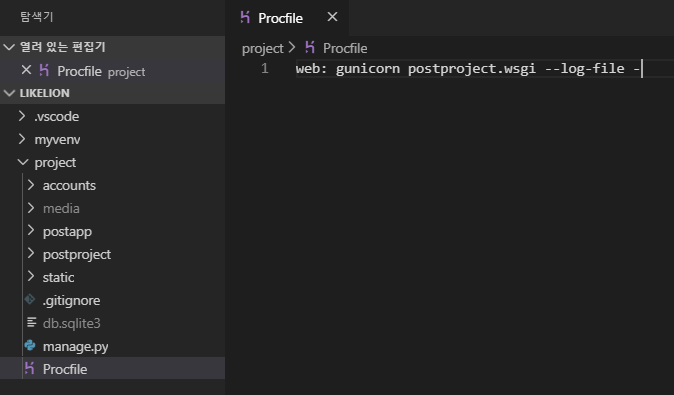Select the 'Procfile project' open editors entry
674x395 pixels.
tap(112, 71)
